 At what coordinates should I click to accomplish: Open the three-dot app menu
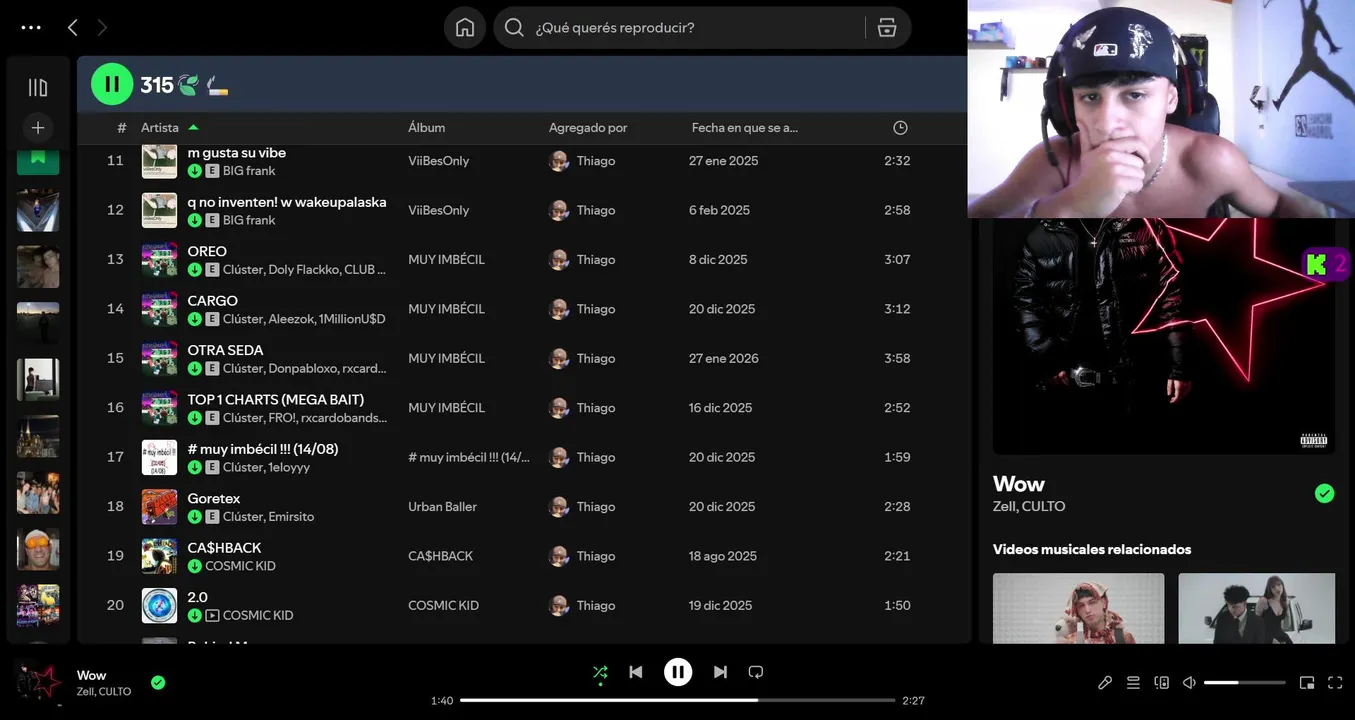31,28
